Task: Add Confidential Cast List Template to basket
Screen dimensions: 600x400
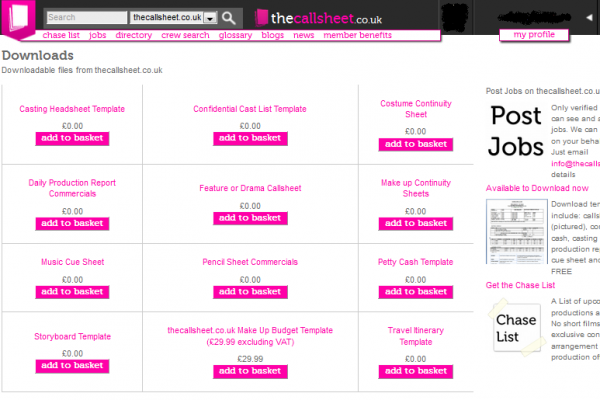Action: click(x=250, y=138)
